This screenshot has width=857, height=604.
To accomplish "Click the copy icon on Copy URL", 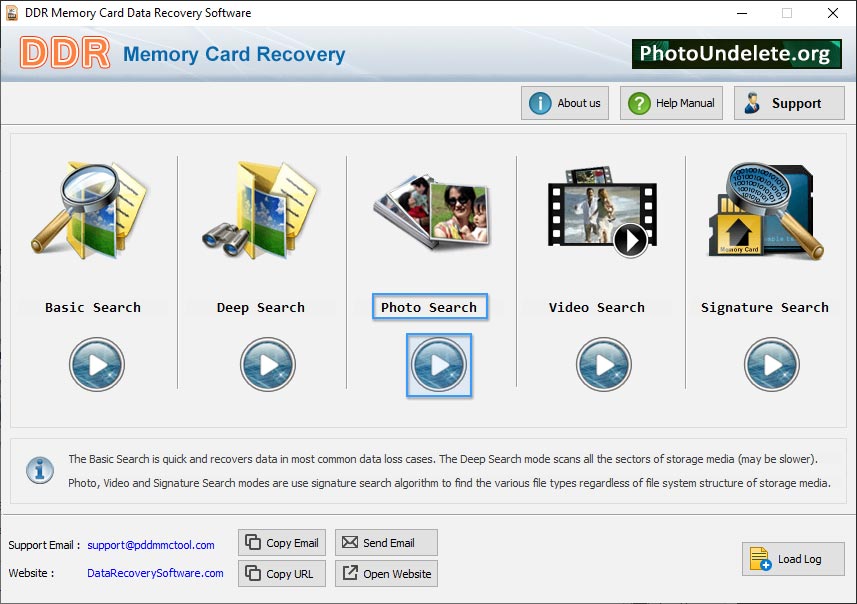I will 253,573.
